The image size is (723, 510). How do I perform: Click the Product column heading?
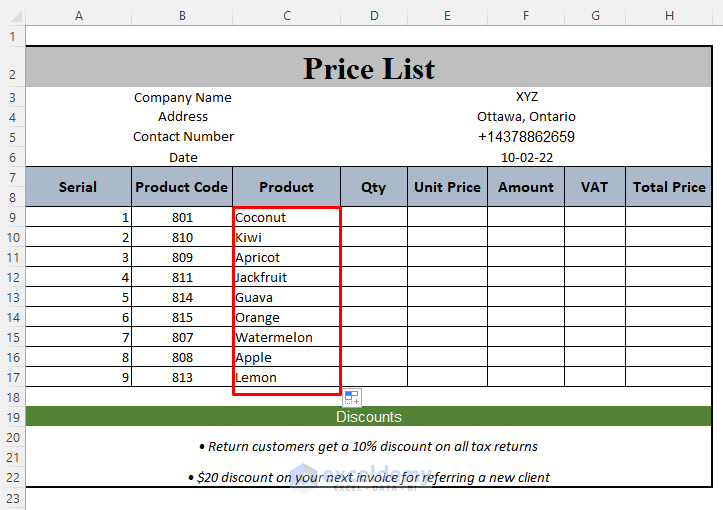pos(286,187)
